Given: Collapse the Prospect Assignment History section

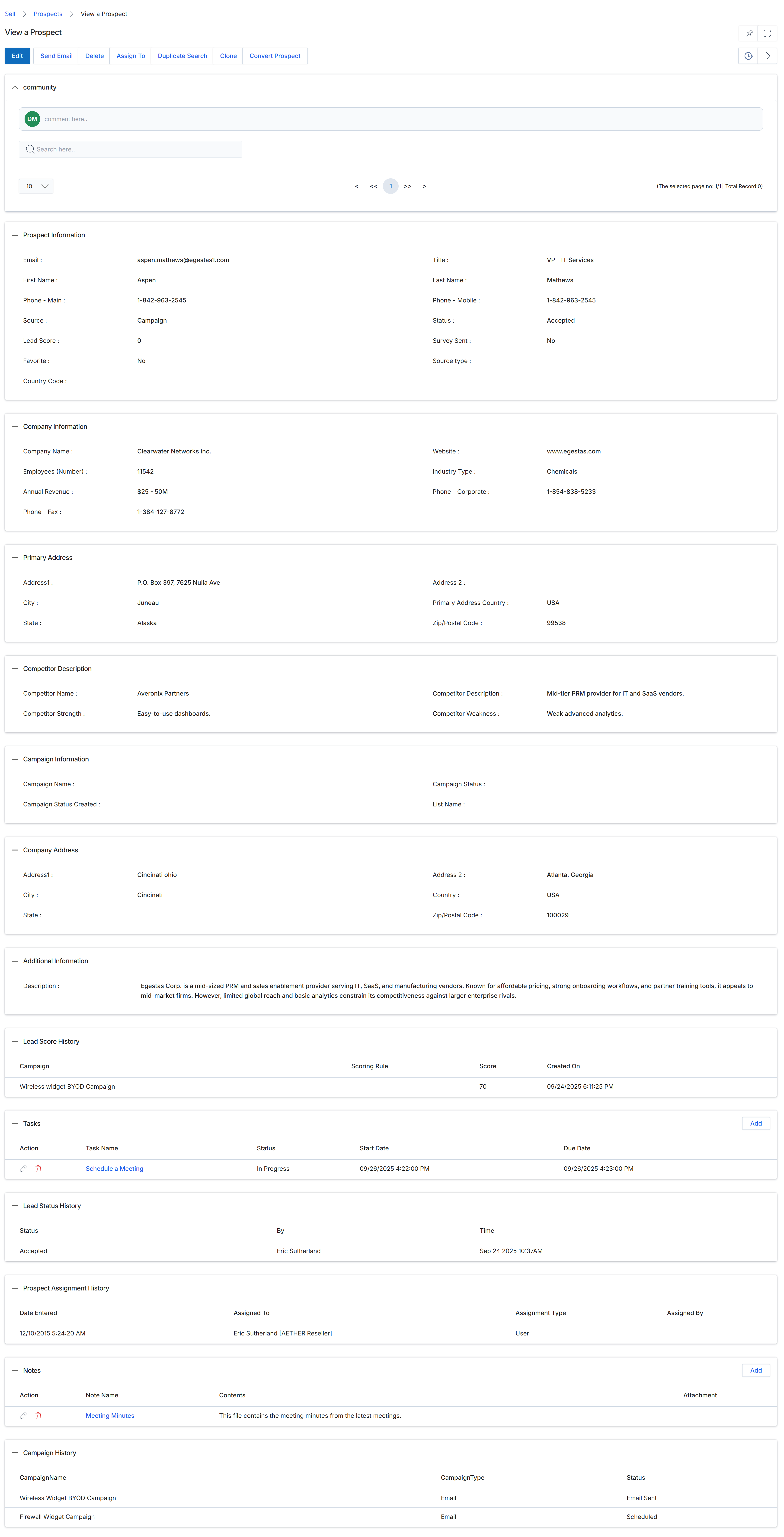Looking at the screenshot, I should pyautogui.click(x=15, y=1288).
